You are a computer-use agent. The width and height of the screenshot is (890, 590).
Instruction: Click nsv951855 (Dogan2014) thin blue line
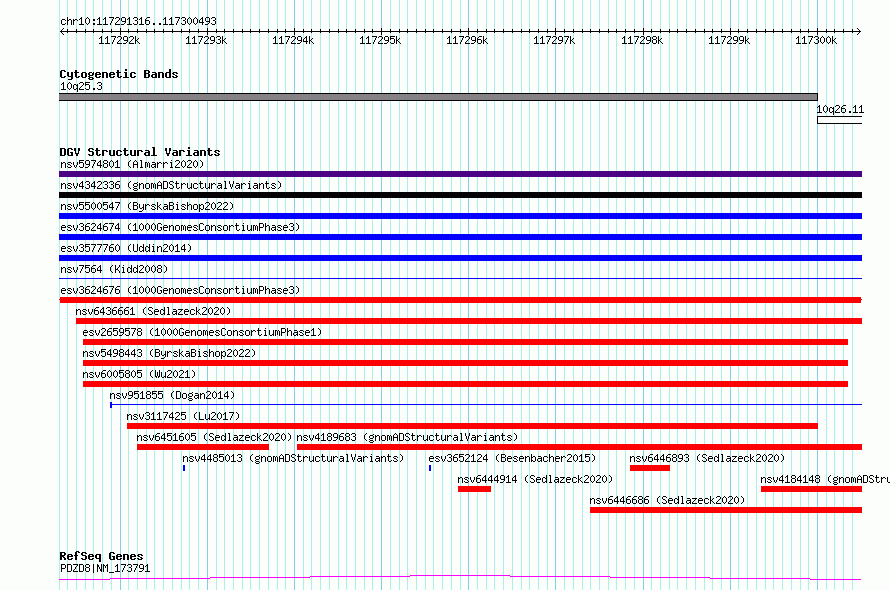(x=486, y=405)
